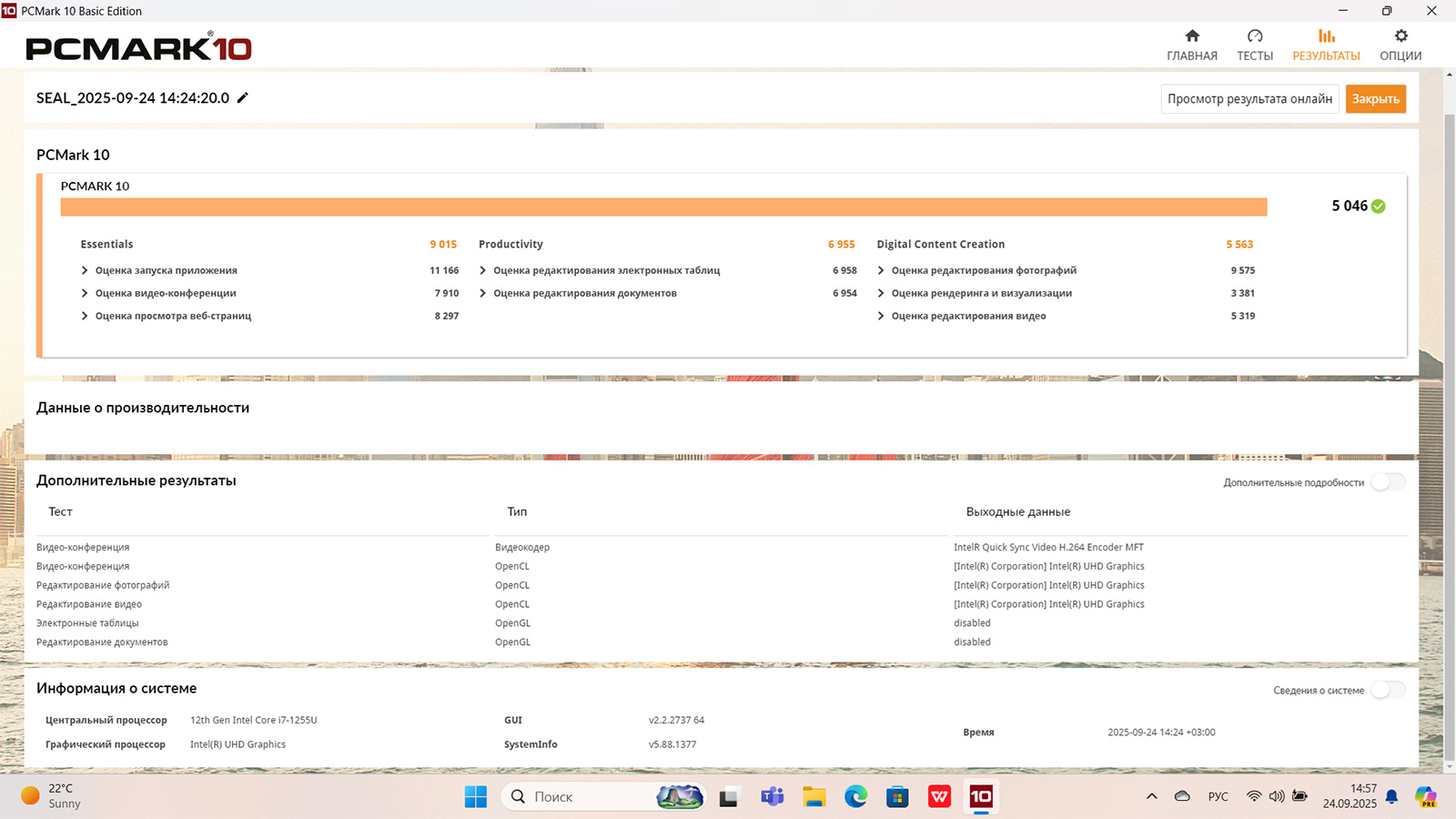
Task: Click the overall score 5 046
Action: coord(1350,206)
